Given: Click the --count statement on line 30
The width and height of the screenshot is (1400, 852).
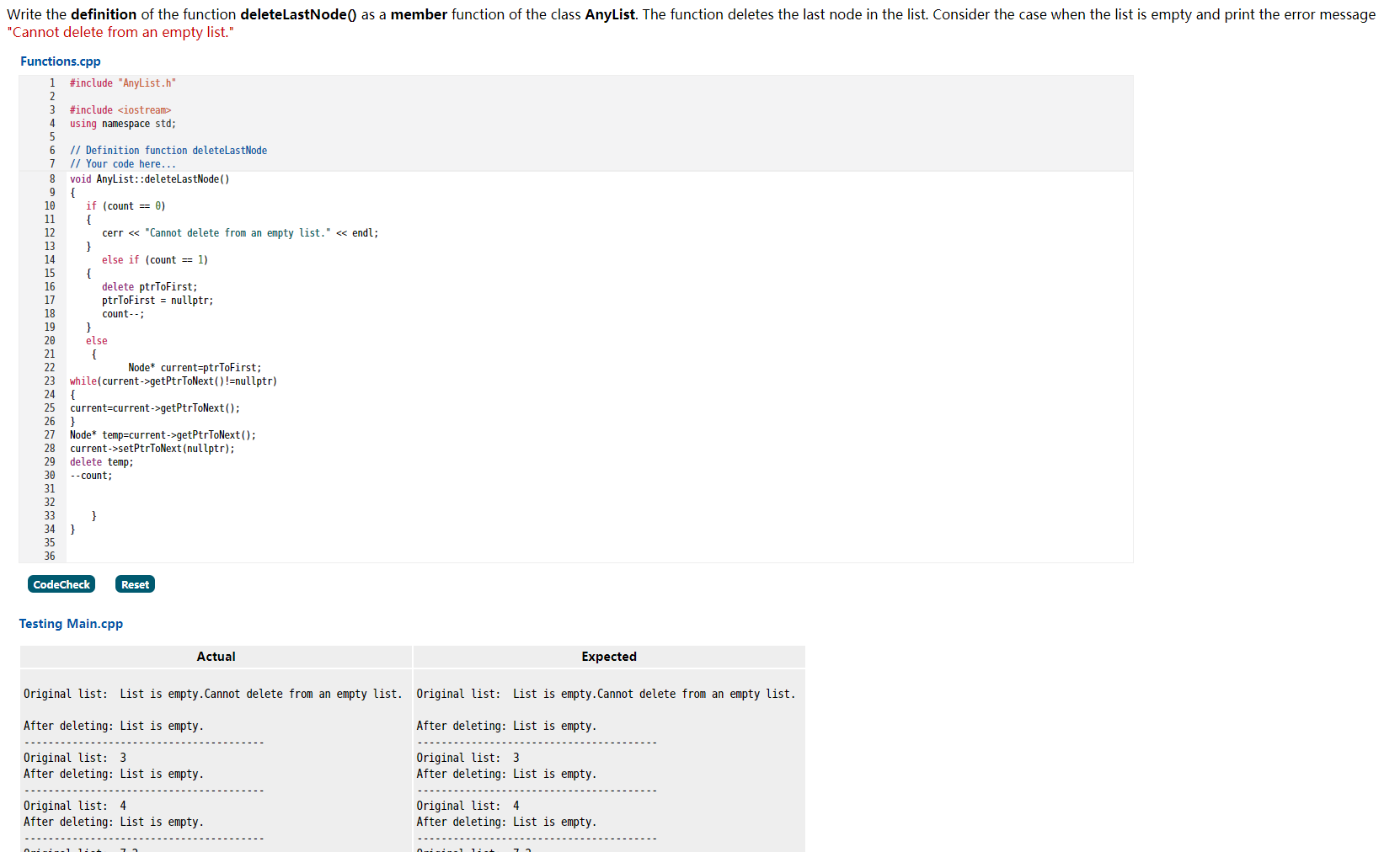Looking at the screenshot, I should click(90, 475).
